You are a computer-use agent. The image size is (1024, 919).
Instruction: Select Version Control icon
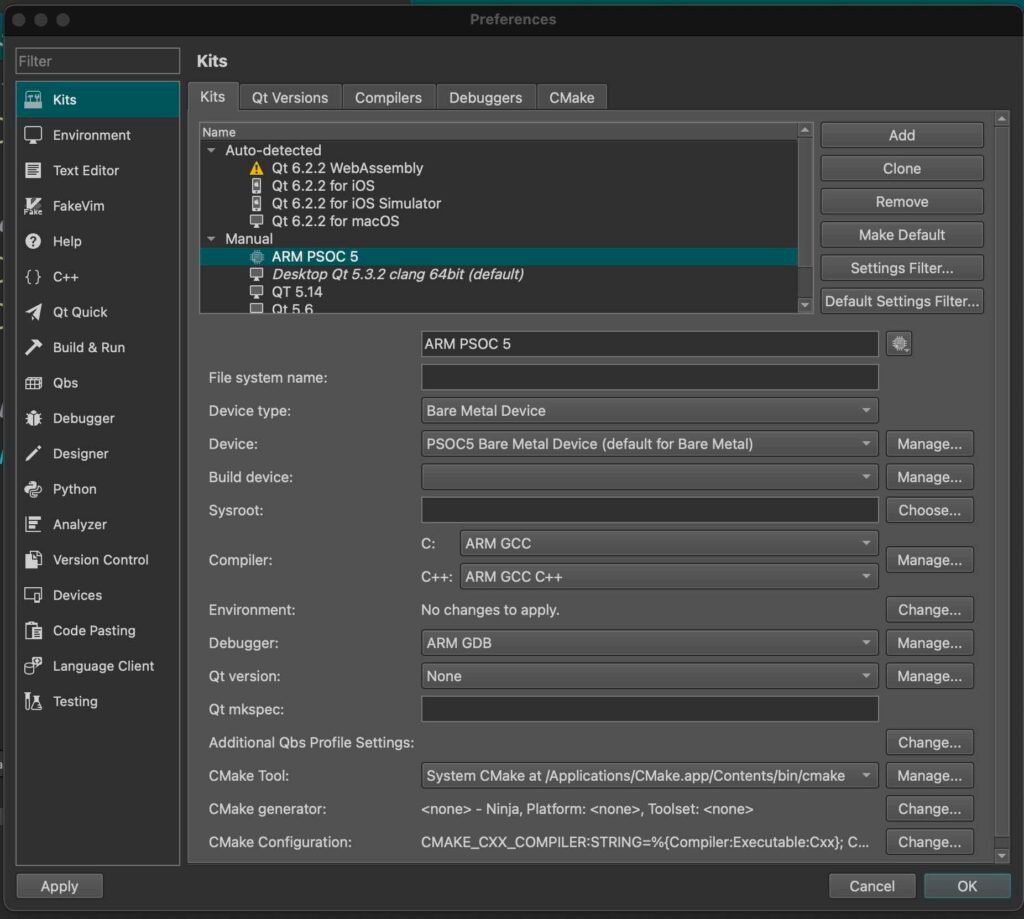[33, 560]
